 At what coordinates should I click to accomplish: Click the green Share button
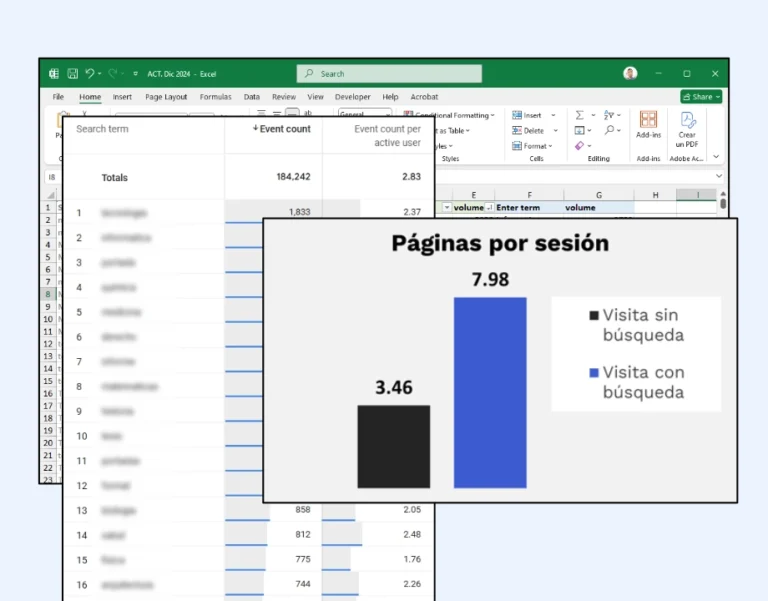(x=700, y=97)
